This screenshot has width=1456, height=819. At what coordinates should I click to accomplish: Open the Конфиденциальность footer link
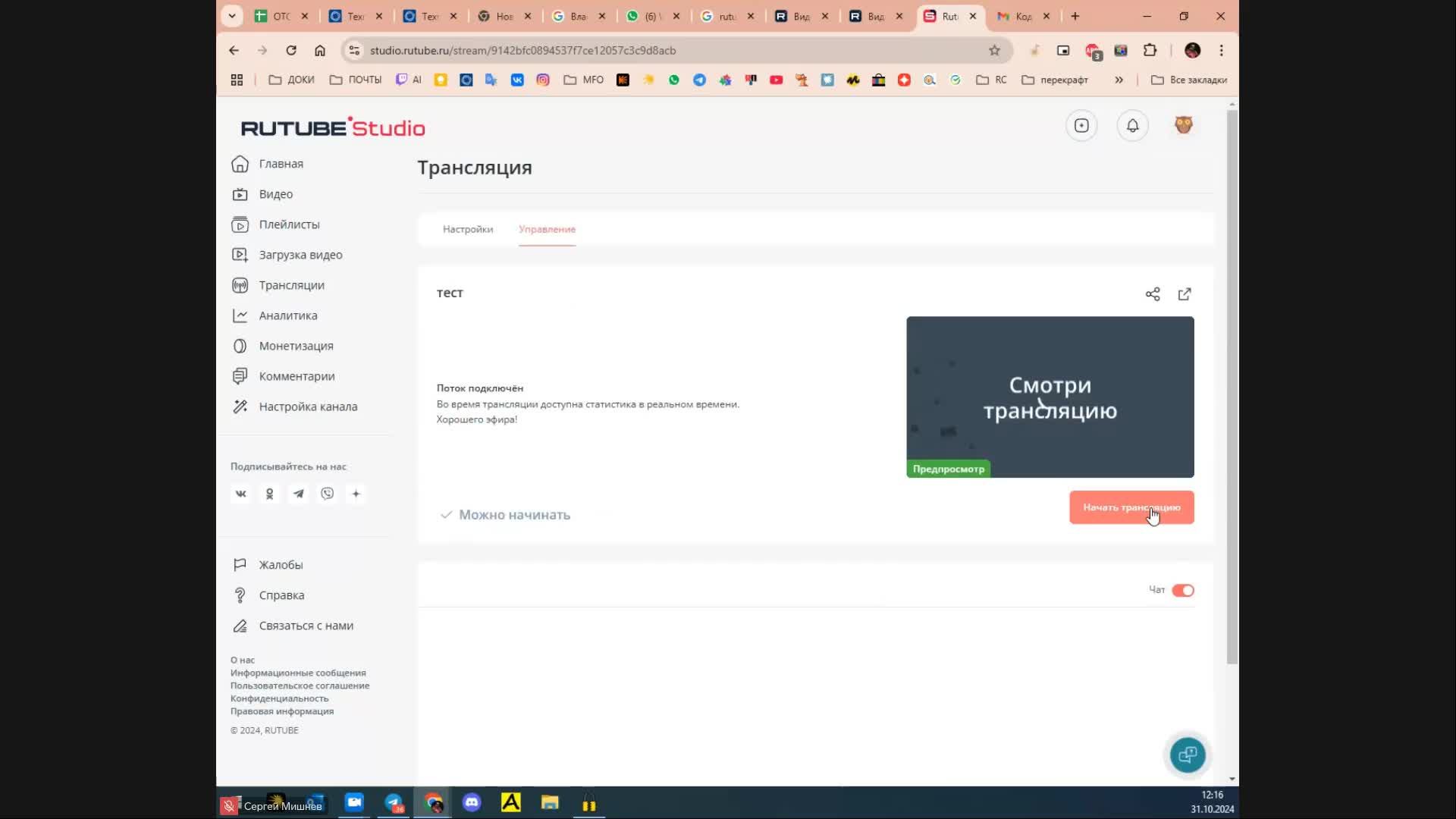click(x=279, y=698)
